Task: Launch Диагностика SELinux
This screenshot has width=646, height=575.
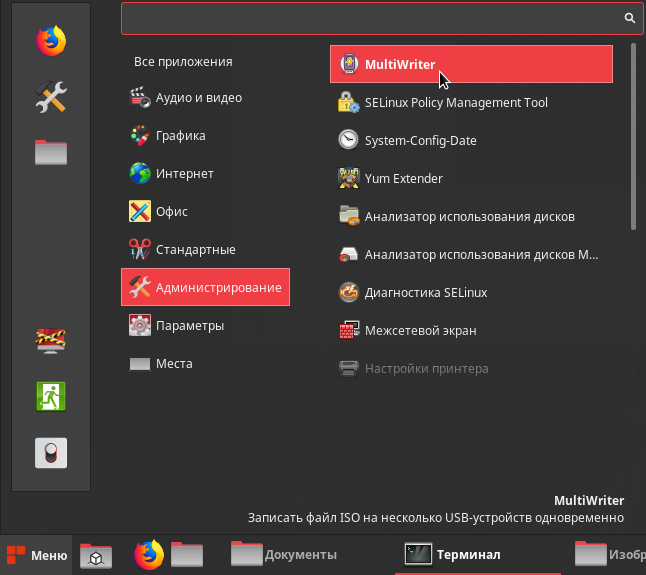Action: click(x=471, y=292)
